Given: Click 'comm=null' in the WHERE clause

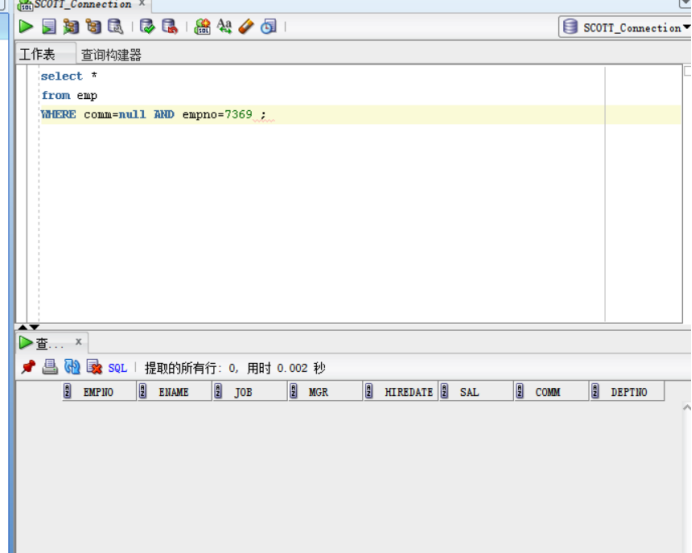Looking at the screenshot, I should [x=115, y=115].
